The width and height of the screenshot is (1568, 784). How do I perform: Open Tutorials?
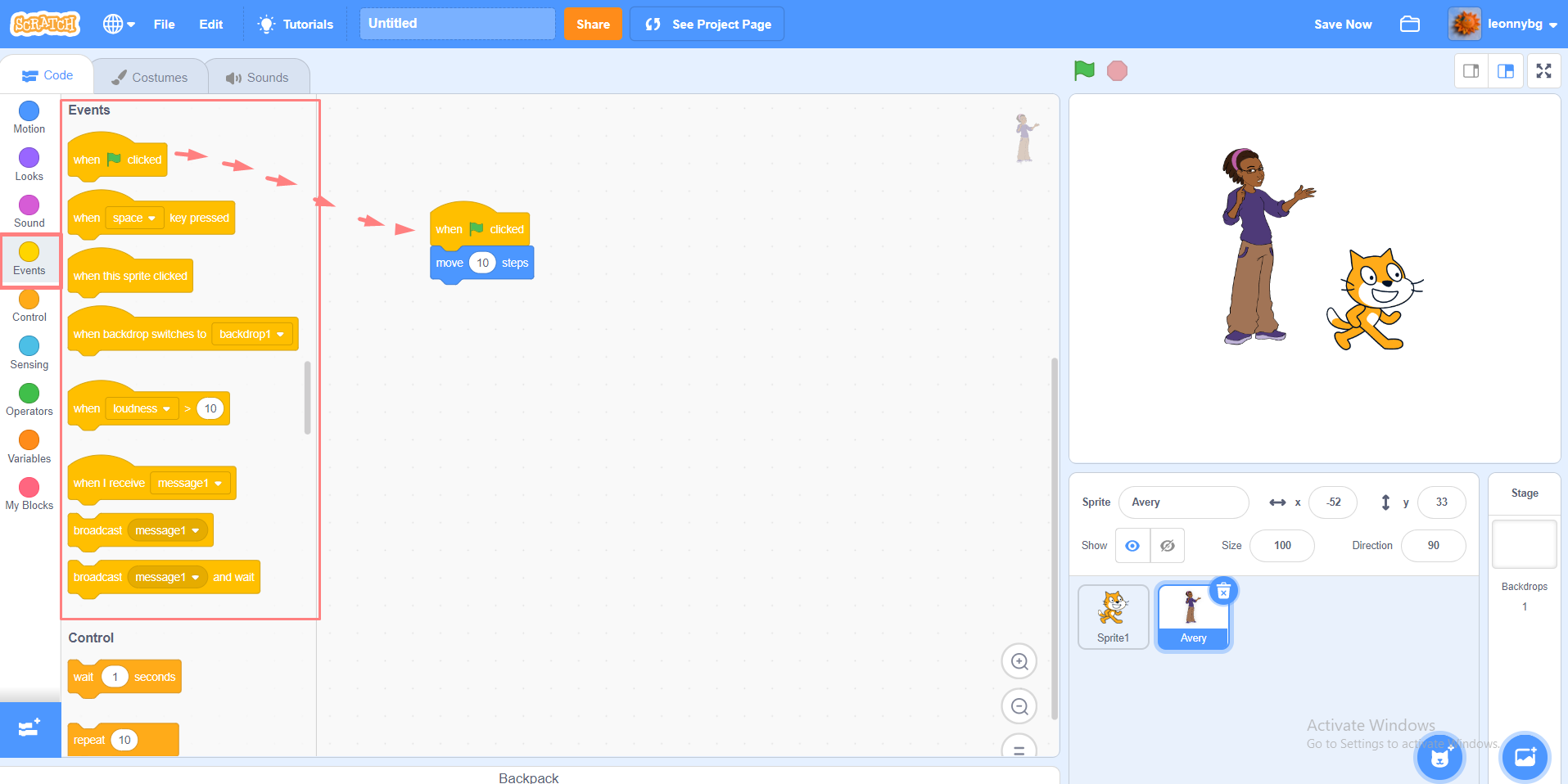[x=295, y=24]
